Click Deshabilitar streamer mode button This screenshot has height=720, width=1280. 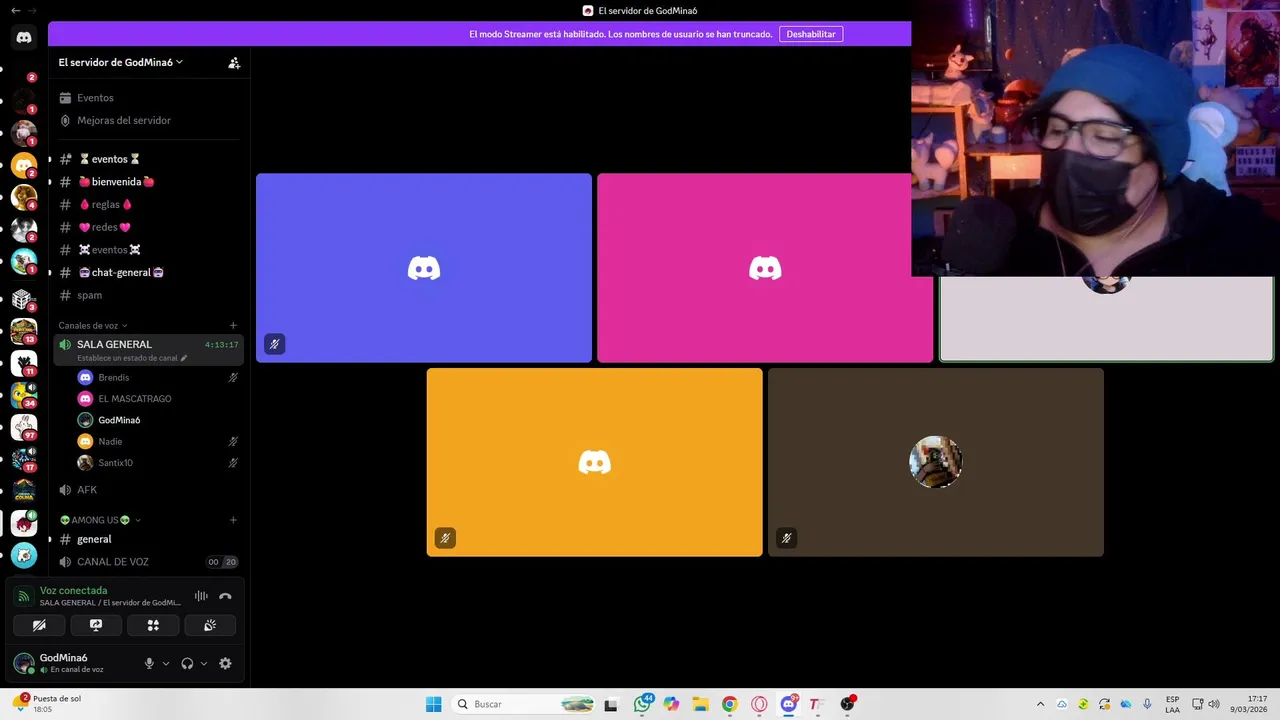click(x=811, y=34)
